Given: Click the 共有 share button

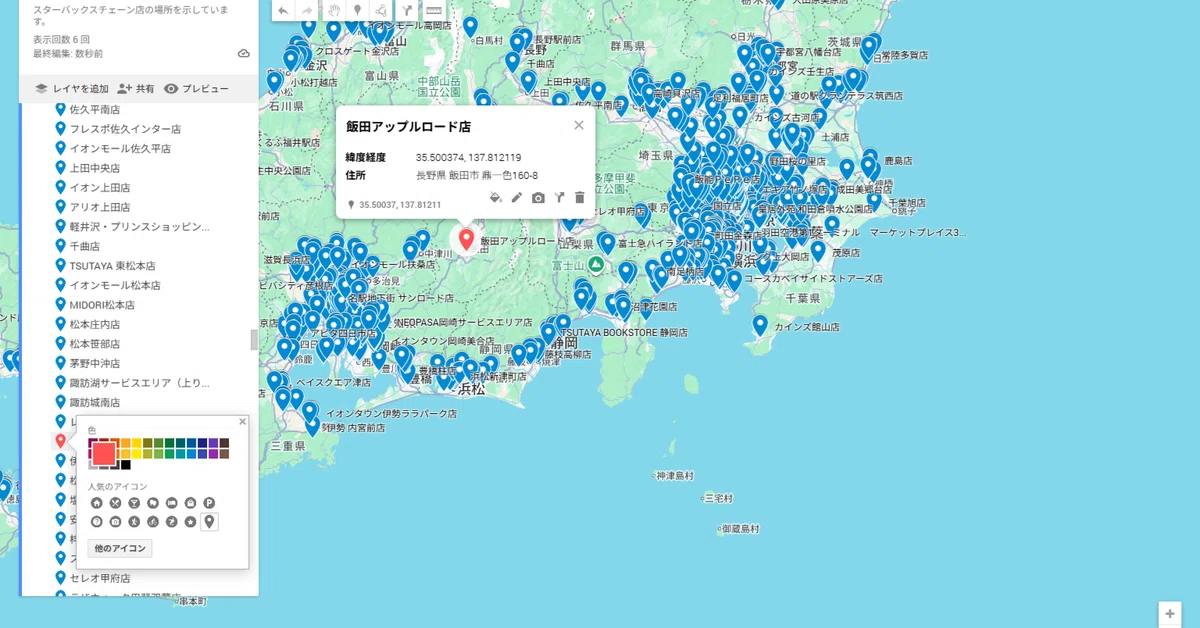Looking at the screenshot, I should pyautogui.click(x=135, y=88).
